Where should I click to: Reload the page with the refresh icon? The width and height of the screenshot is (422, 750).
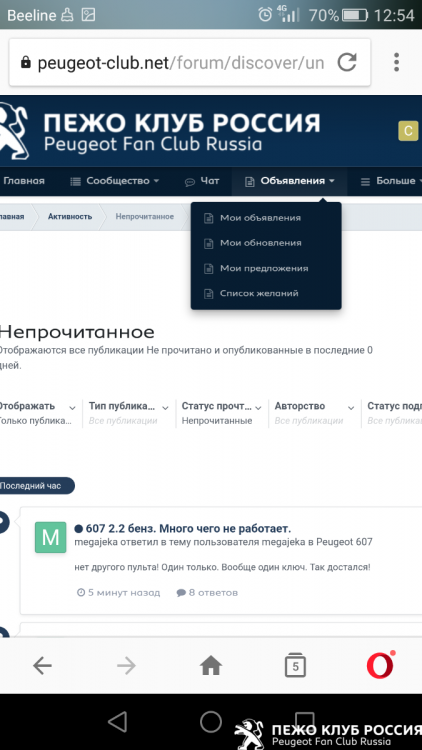point(347,62)
